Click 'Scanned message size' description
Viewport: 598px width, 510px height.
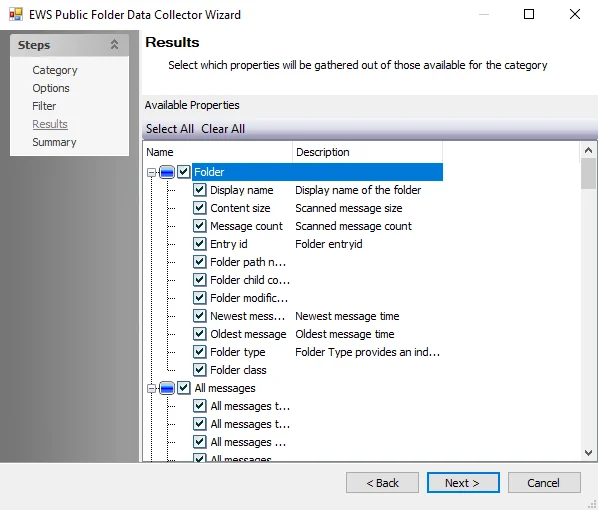pos(349,208)
